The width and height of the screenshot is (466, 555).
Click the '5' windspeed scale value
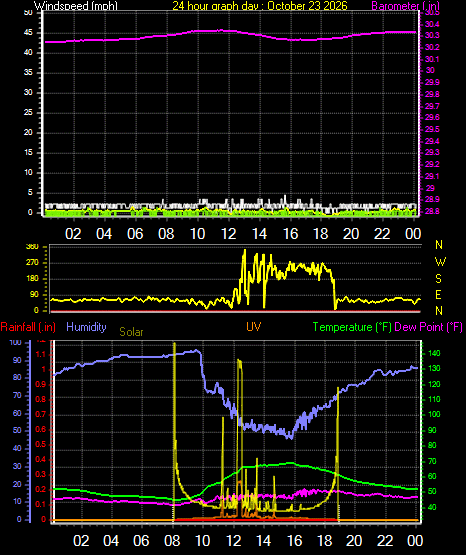click(30, 193)
